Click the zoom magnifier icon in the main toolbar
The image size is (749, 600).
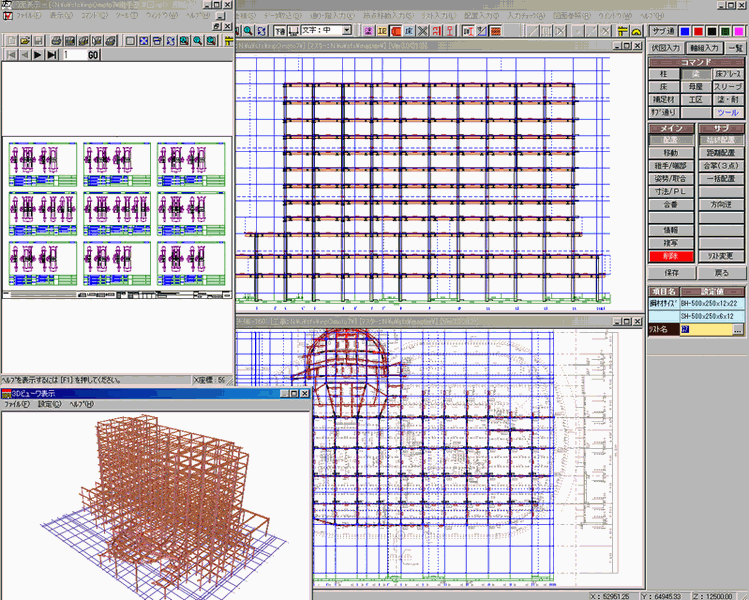(x=247, y=31)
